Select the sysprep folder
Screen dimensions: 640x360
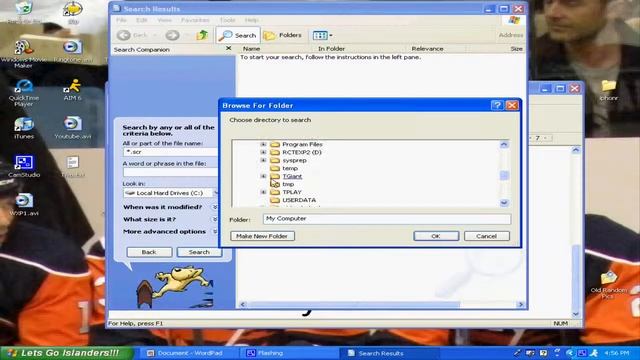(x=294, y=160)
